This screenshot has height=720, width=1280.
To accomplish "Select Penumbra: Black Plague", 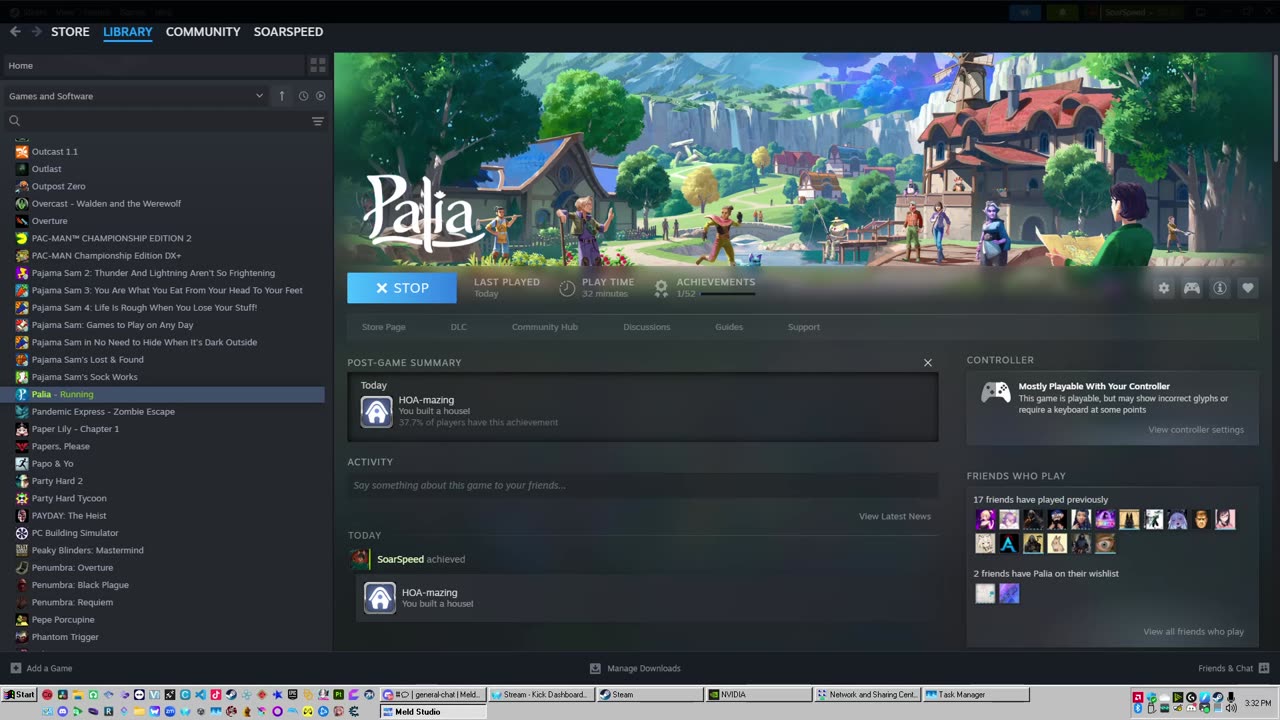I will [x=80, y=585].
